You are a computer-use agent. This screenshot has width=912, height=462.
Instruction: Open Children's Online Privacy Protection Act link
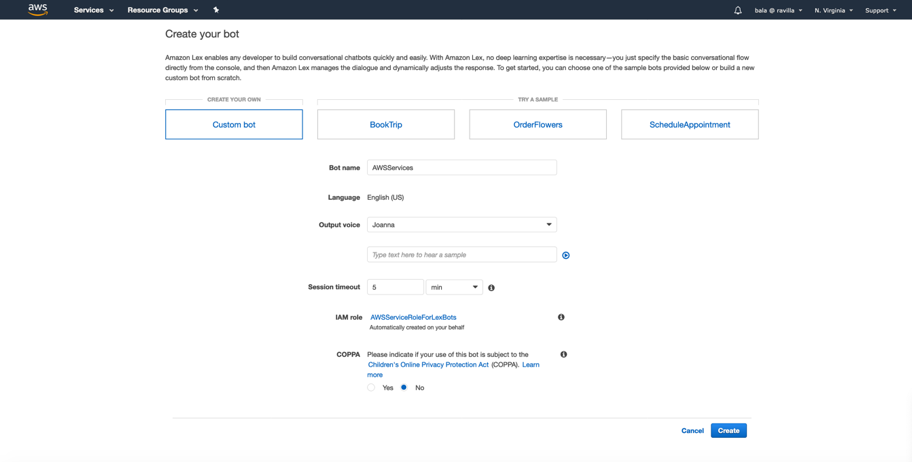pyautogui.click(x=429, y=365)
